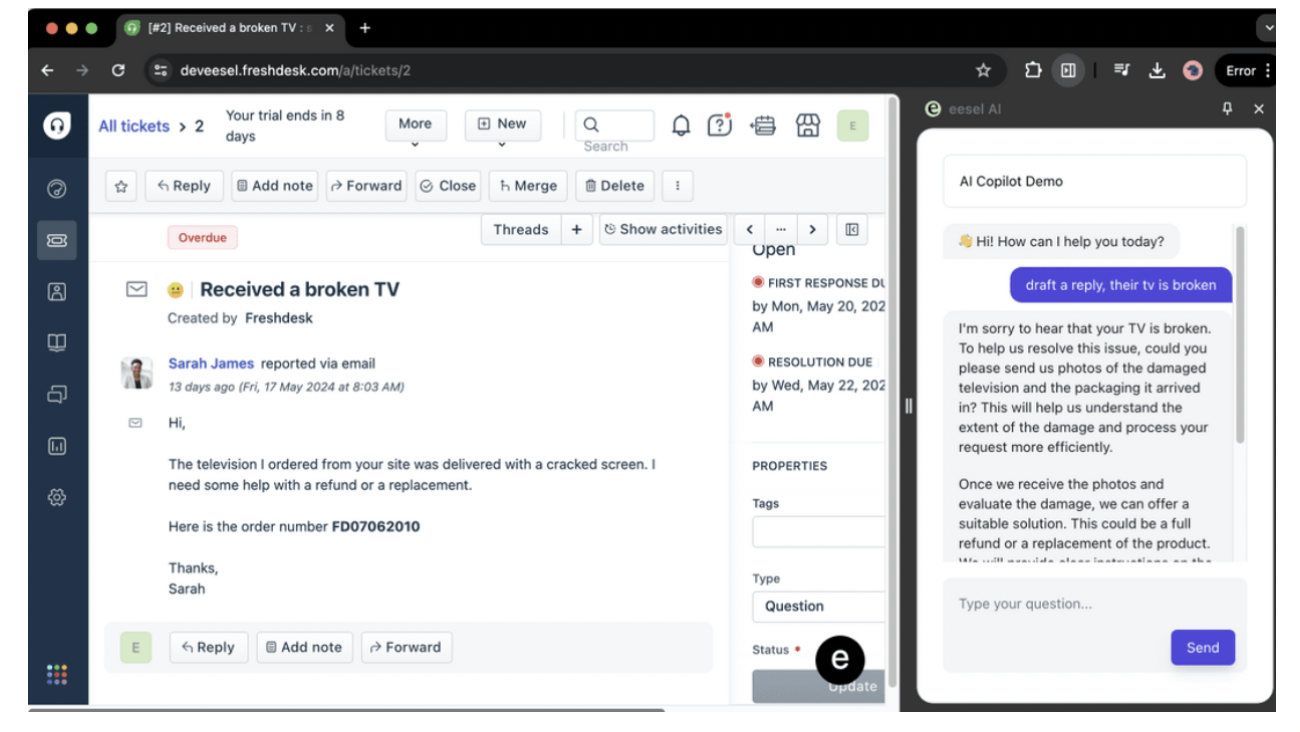1300x732 pixels.
Task: Click the eesel chat scrollbar
Action: point(1241,335)
